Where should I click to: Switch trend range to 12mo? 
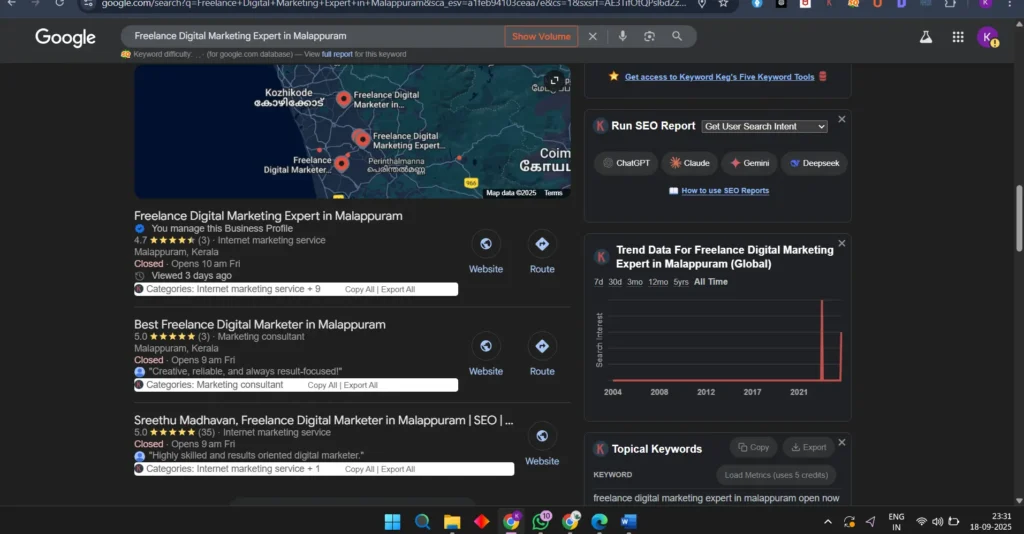click(658, 282)
